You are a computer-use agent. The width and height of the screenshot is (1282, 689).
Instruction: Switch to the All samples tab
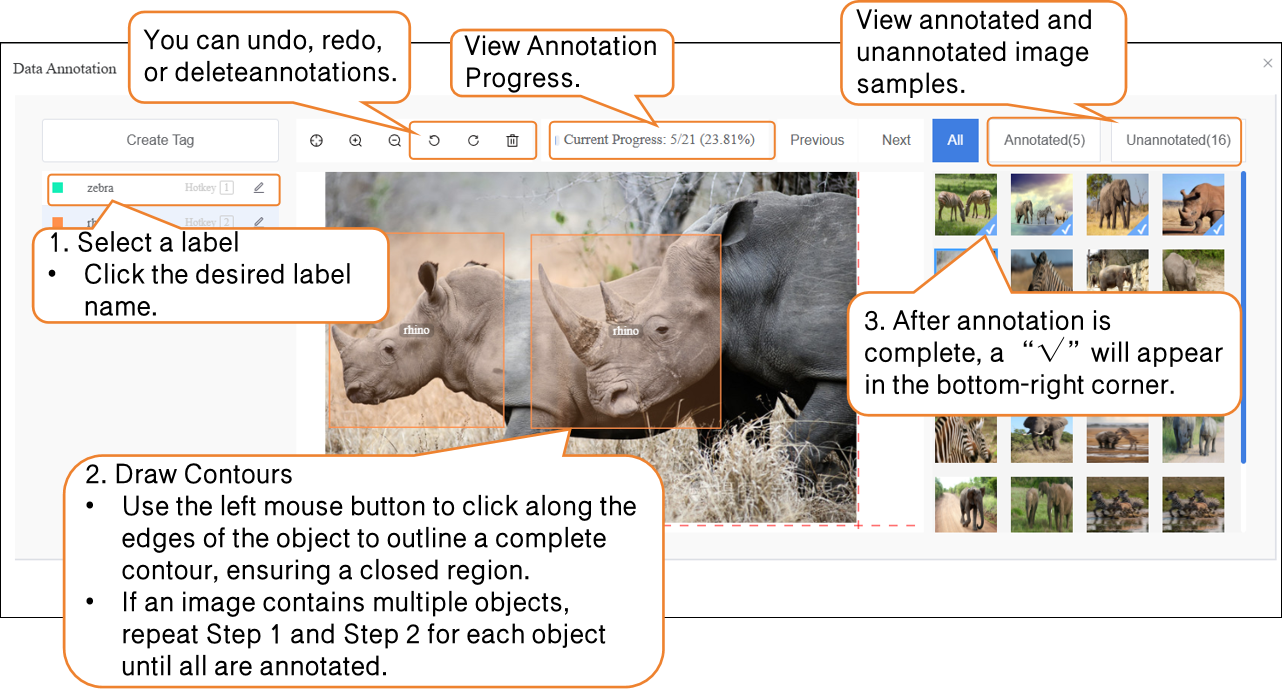pos(955,140)
